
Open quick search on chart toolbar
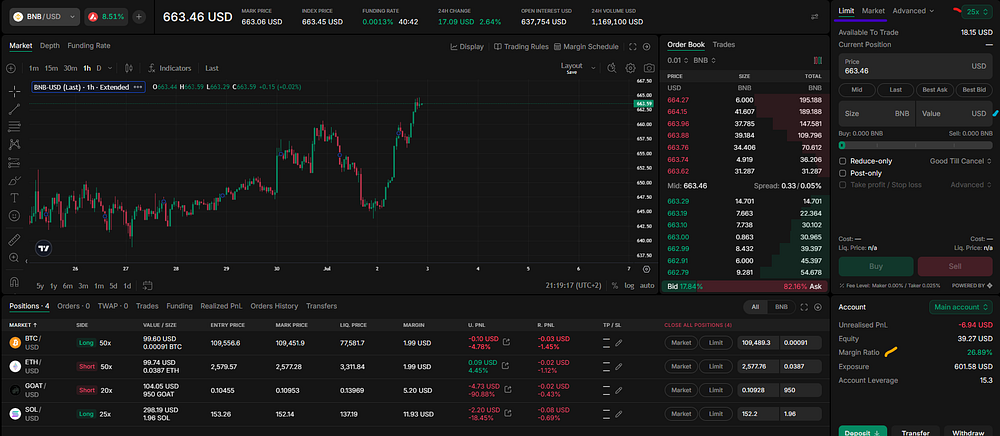coord(612,68)
